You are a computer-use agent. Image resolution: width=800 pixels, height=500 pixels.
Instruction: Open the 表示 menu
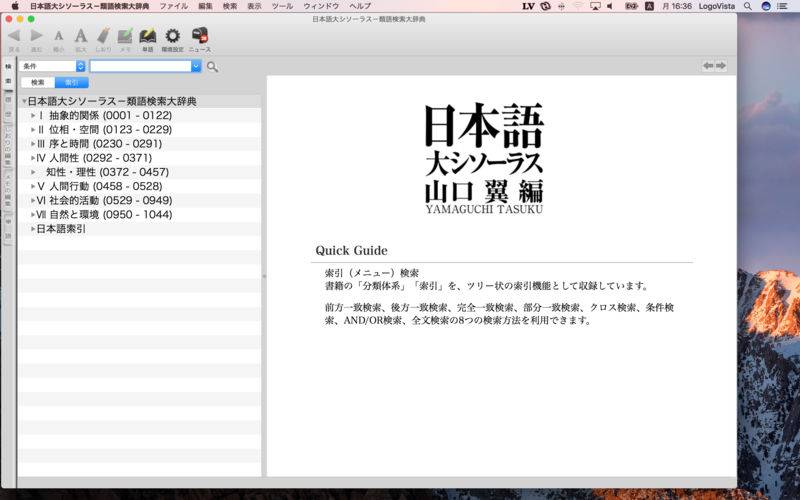pos(255,6)
